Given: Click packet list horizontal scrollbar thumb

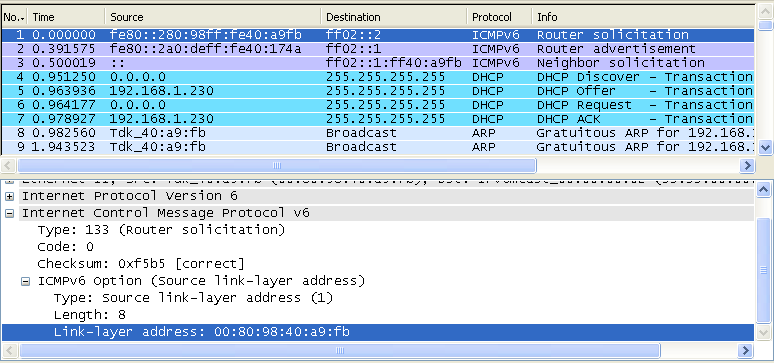Looking at the screenshot, I should (276, 165).
